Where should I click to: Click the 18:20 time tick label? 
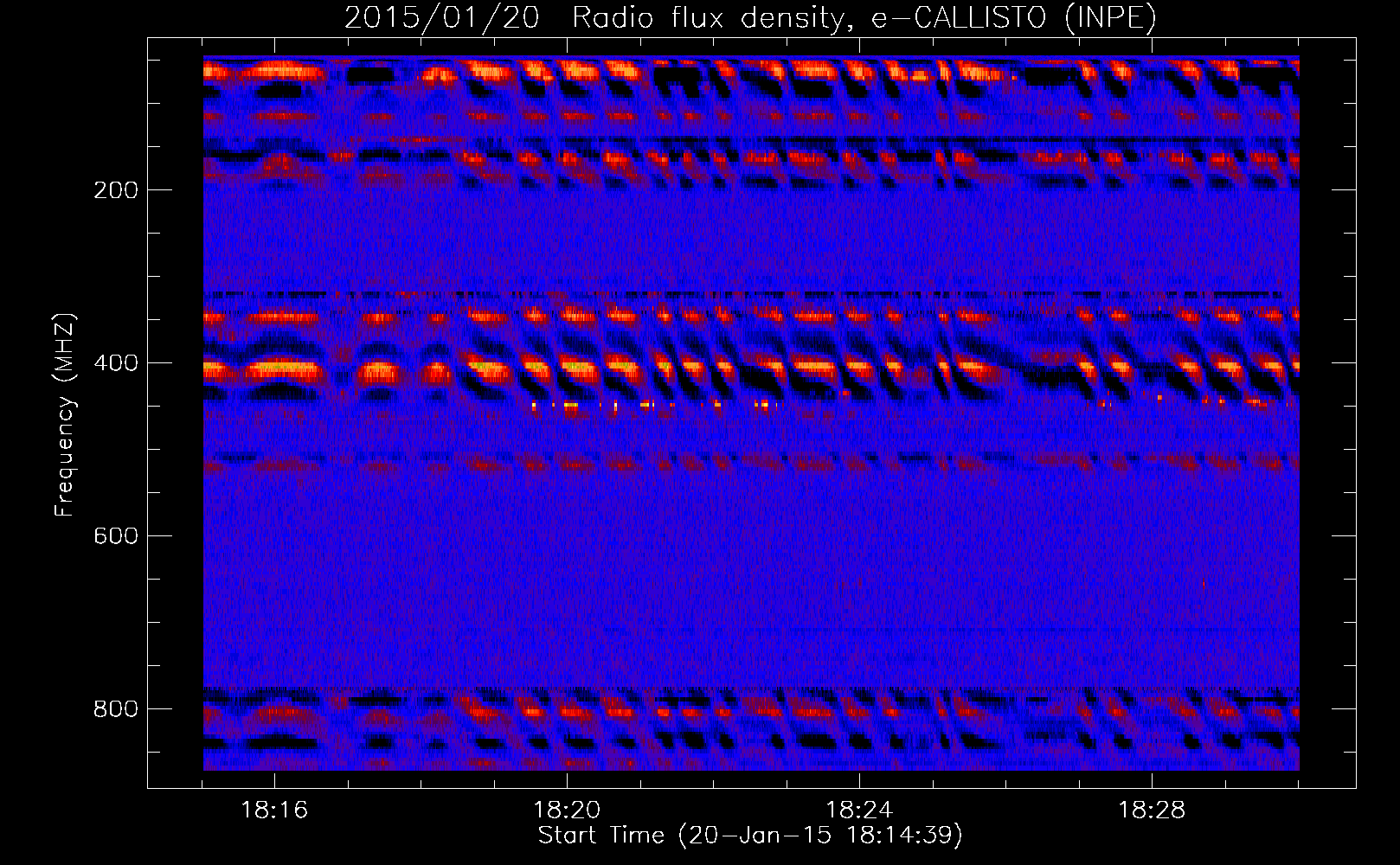pos(567,810)
